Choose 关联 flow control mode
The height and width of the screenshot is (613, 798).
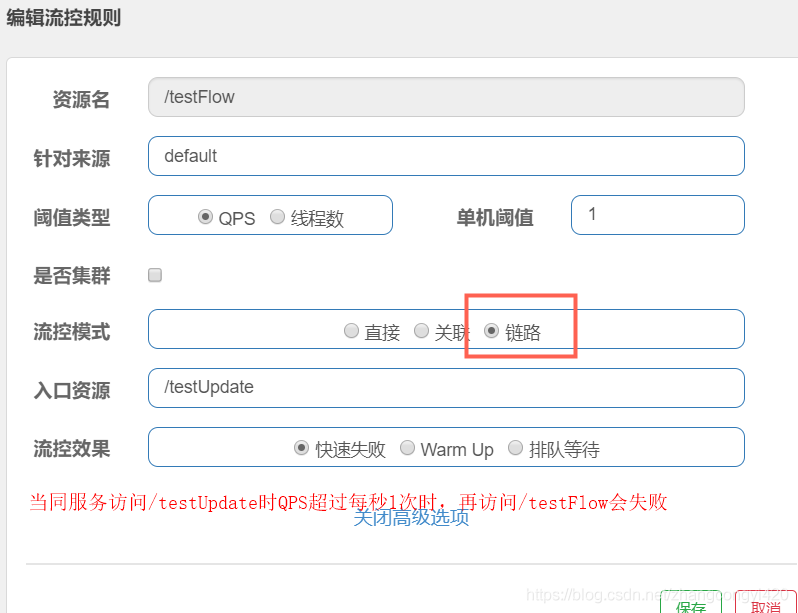pos(421,331)
